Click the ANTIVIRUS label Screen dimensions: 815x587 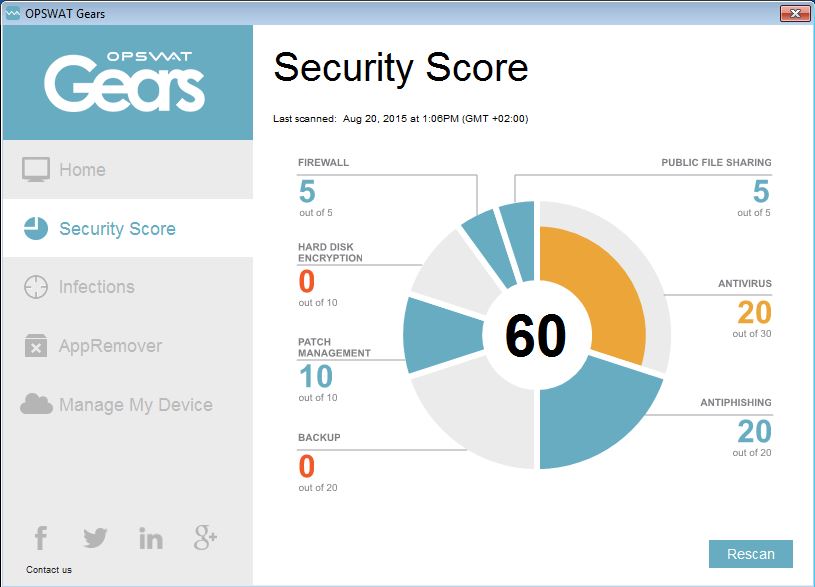745,284
